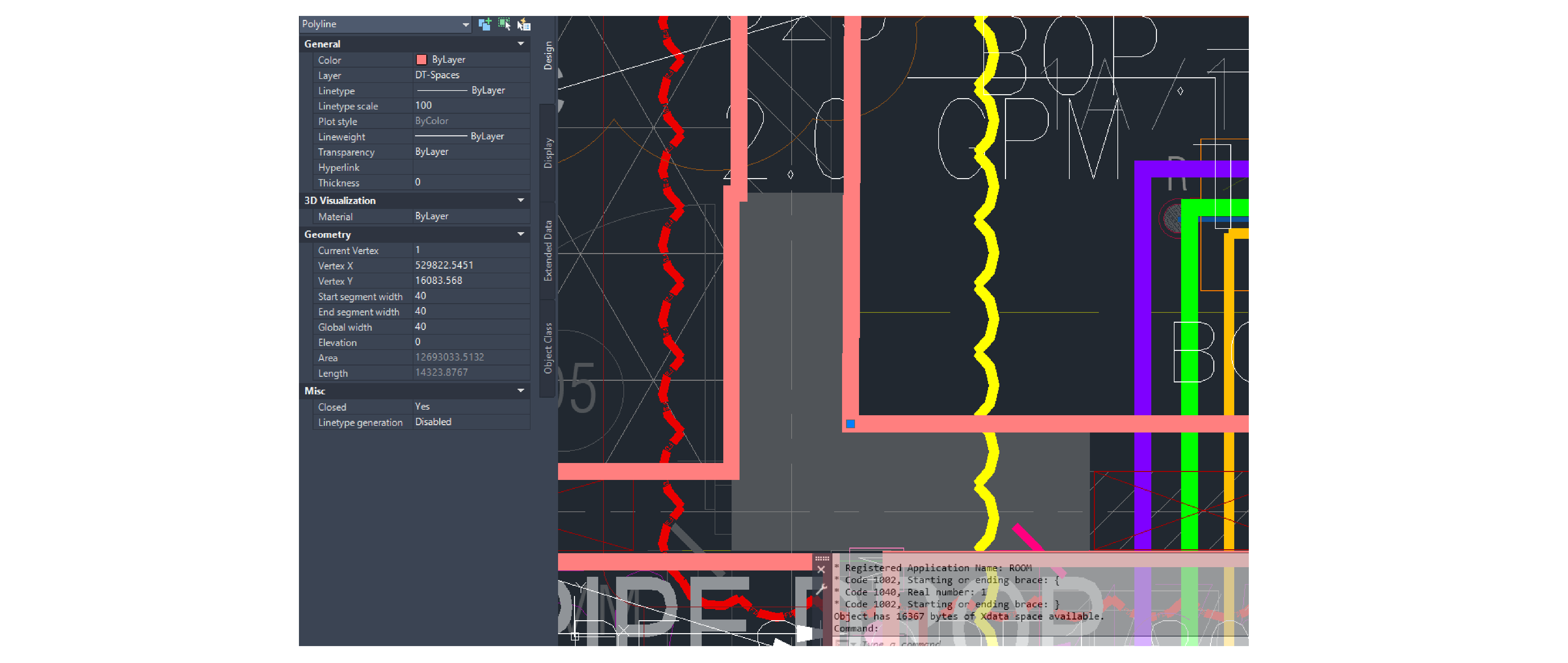Image resolution: width=1568 pixels, height=663 pixels.
Task: Click the Select Objects icon
Action: tap(504, 24)
